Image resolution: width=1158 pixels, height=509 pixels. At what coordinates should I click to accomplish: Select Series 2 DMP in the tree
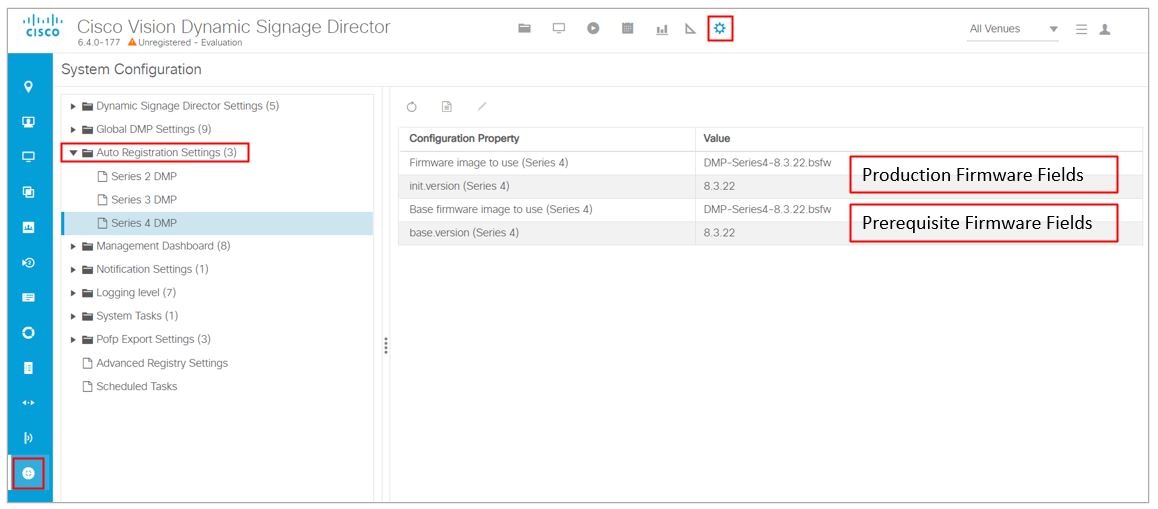click(144, 177)
